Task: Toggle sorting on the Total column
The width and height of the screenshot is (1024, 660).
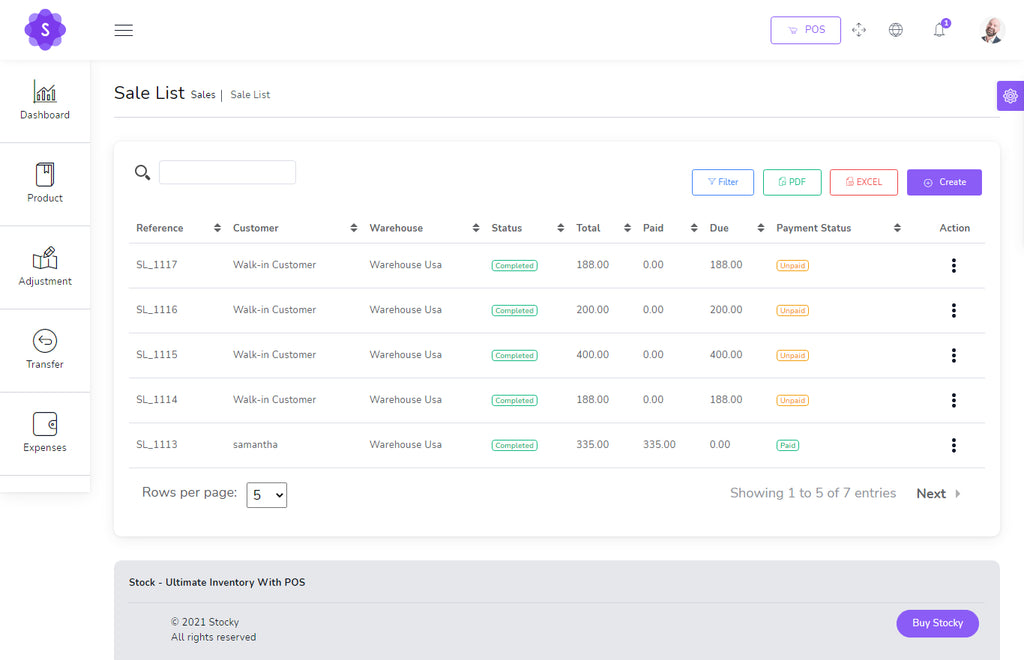Action: (627, 227)
